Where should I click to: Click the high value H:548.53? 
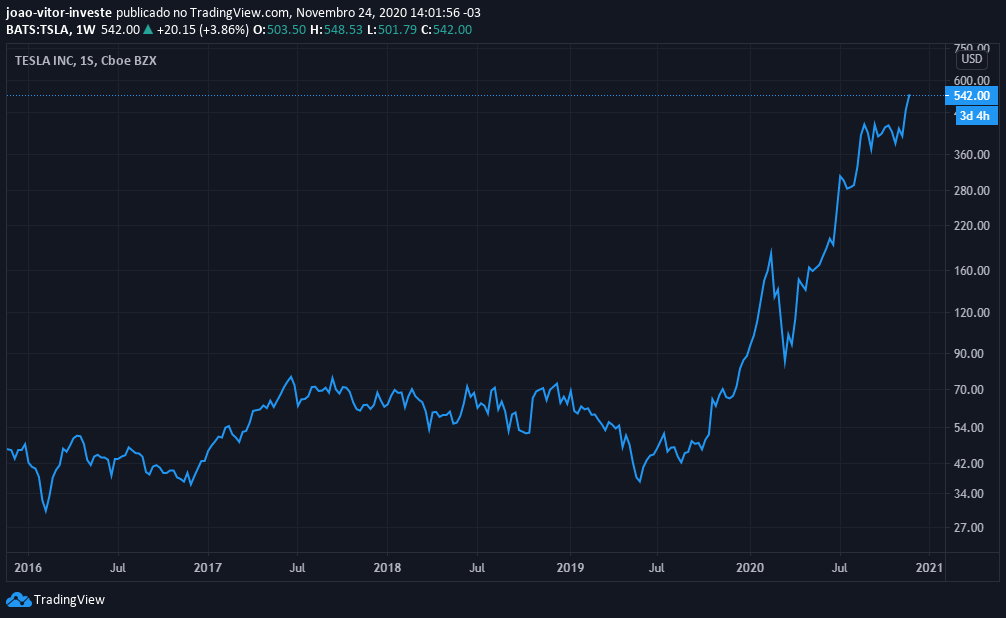pos(336,30)
